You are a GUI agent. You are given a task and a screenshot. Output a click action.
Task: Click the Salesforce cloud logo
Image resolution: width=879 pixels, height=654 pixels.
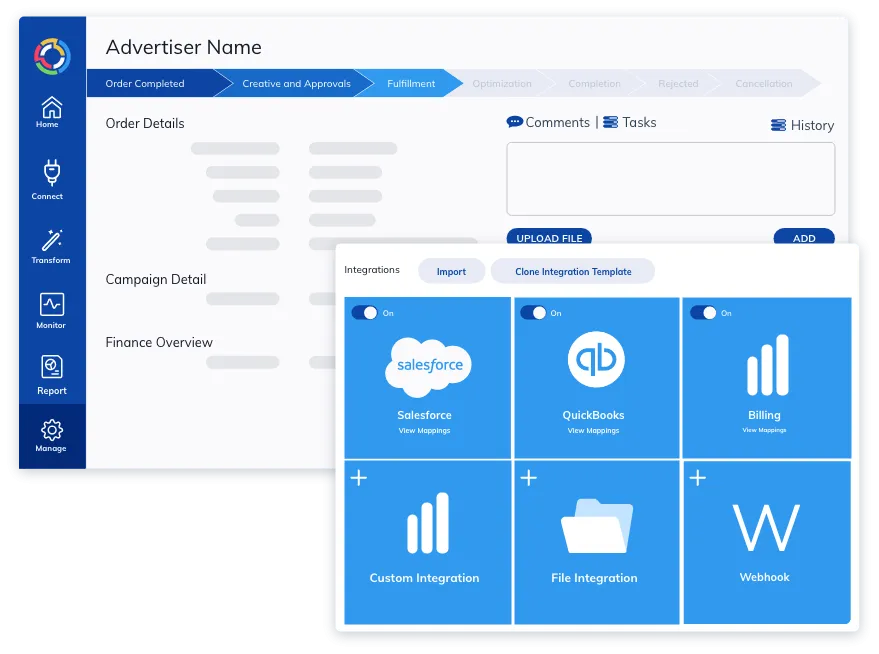pyautogui.click(x=428, y=367)
